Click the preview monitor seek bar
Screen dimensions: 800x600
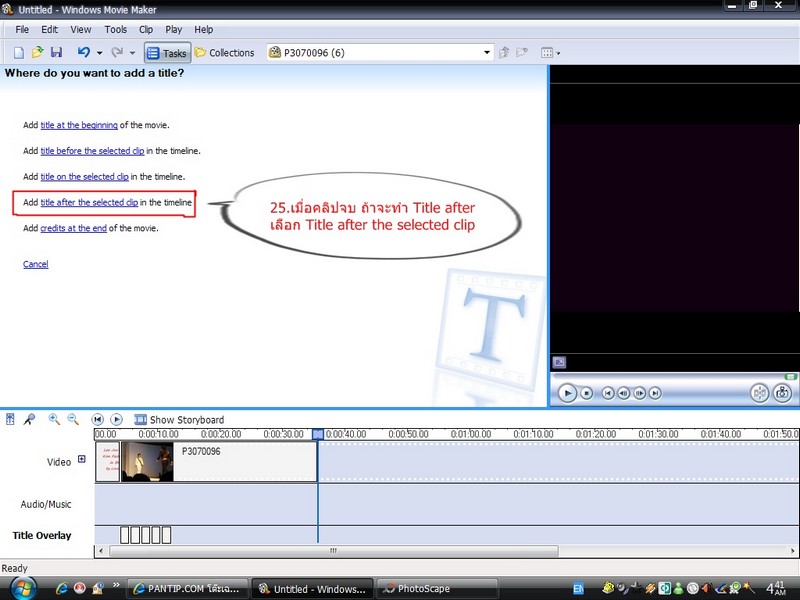pyautogui.click(x=673, y=377)
